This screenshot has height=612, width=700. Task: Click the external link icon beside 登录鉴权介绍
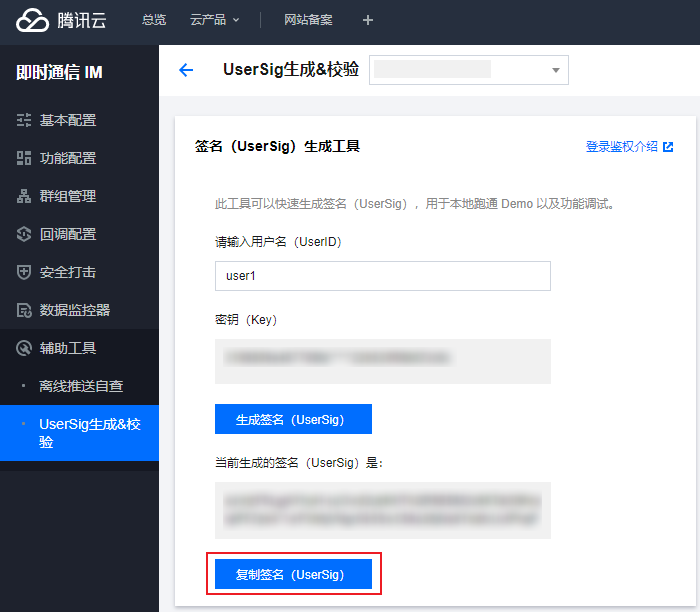(x=668, y=147)
